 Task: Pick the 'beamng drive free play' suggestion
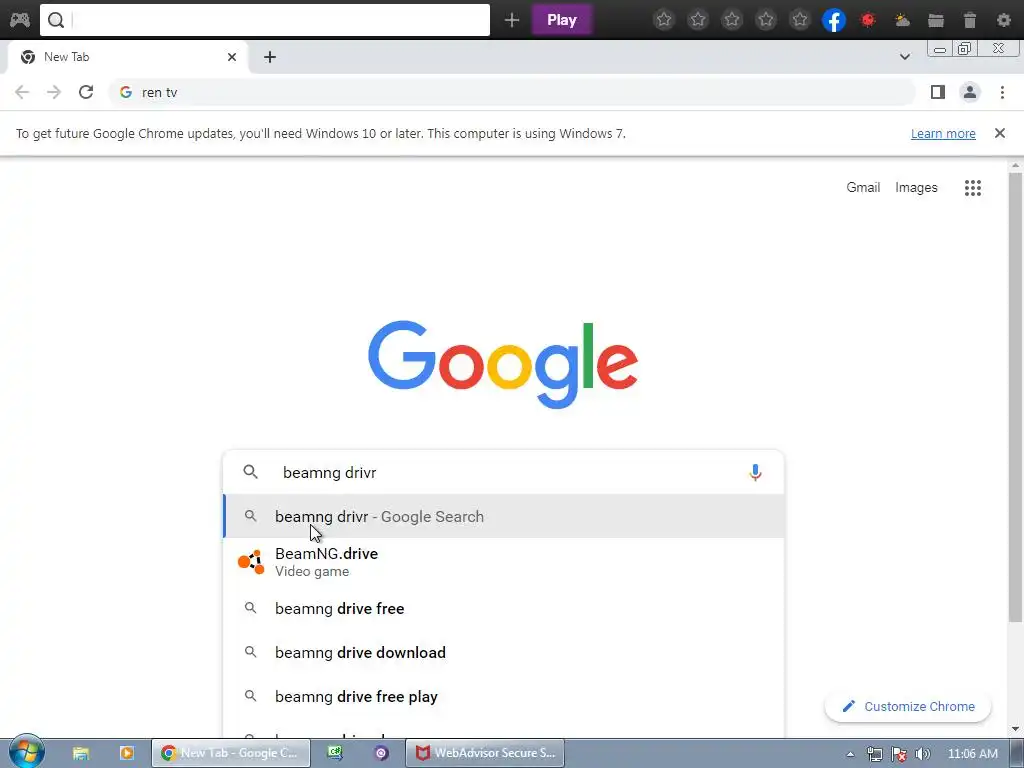point(504,697)
